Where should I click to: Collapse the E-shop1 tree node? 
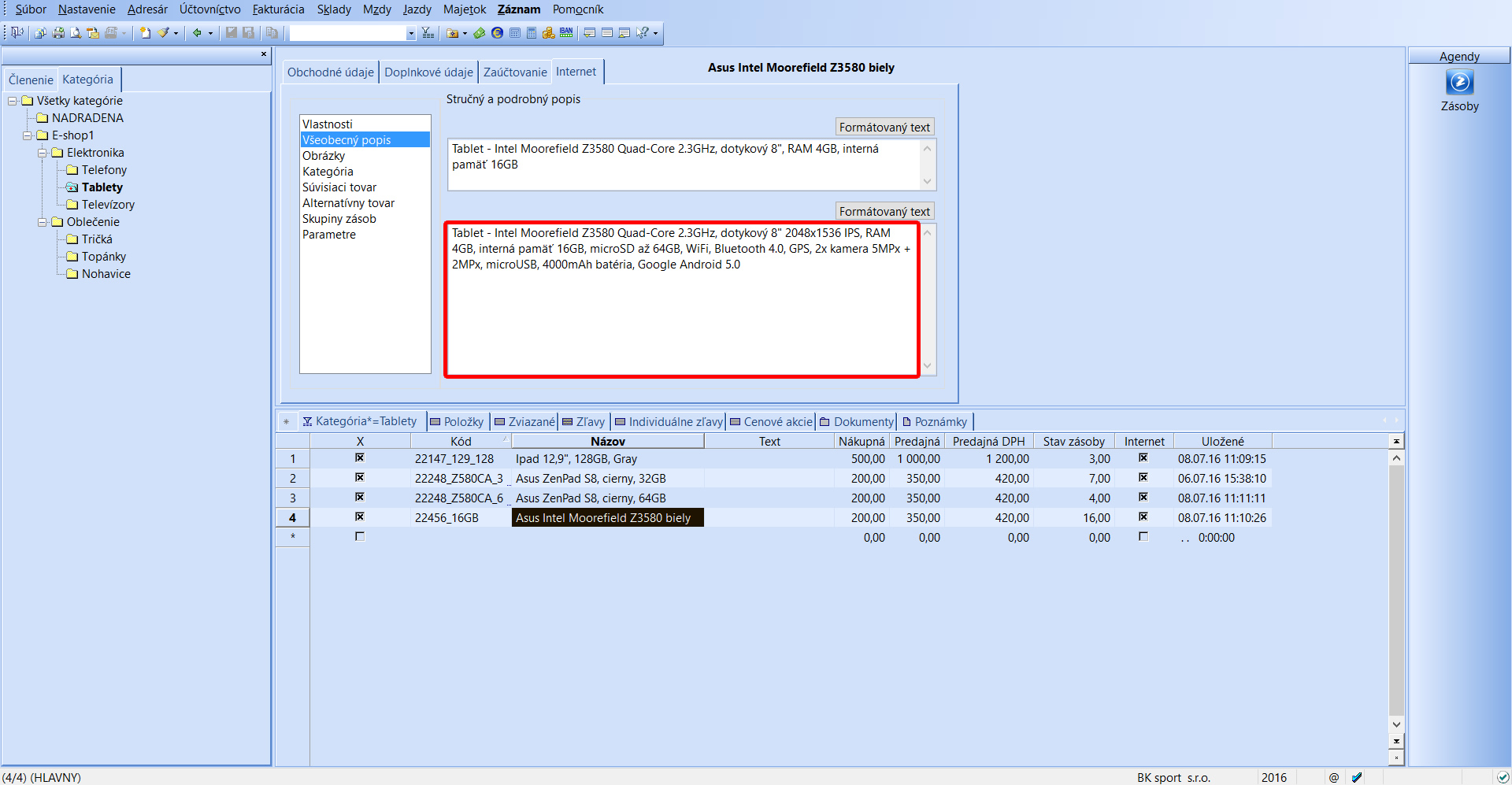28,135
